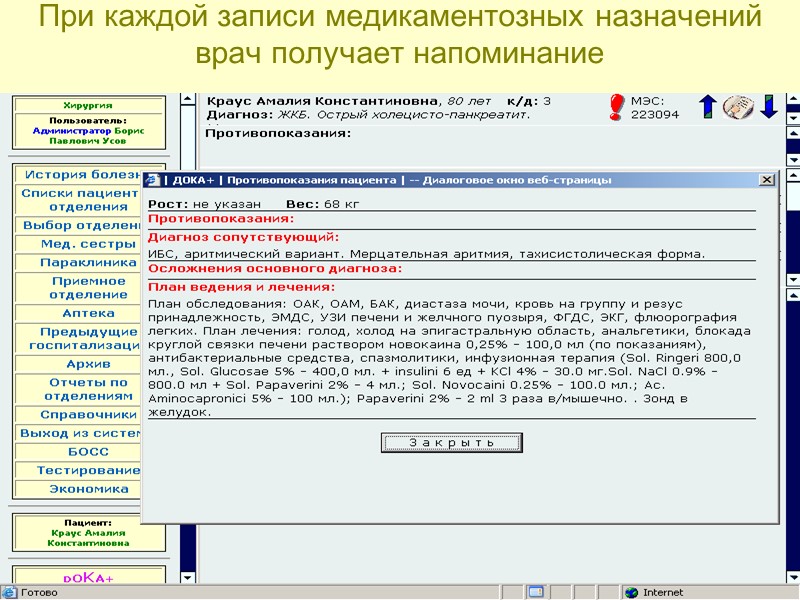
Task: Click the user name Администратор Борис Павлович Усов
Action: pyautogui.click(x=88, y=136)
